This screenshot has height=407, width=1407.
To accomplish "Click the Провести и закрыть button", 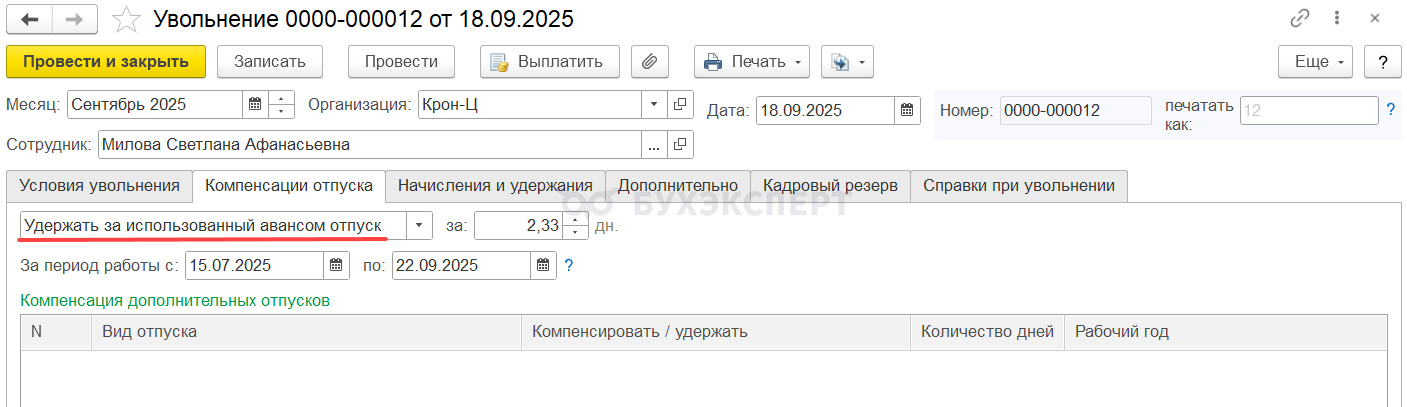I will point(106,62).
